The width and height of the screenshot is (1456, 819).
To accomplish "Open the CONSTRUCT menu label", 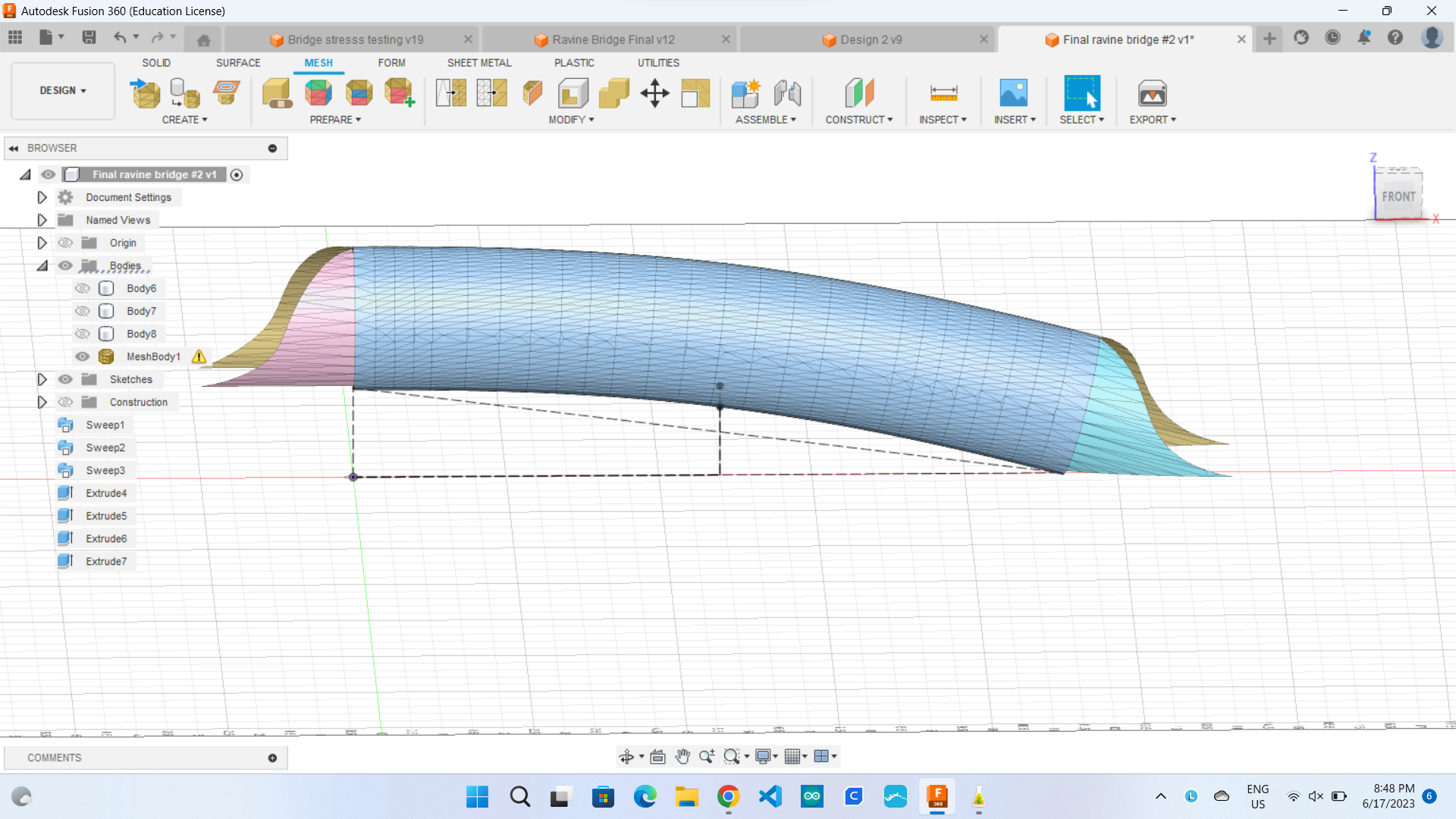I will [858, 120].
